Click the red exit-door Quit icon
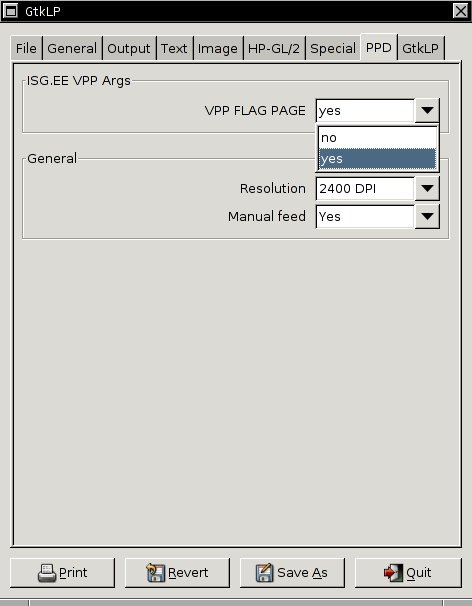 coord(394,572)
